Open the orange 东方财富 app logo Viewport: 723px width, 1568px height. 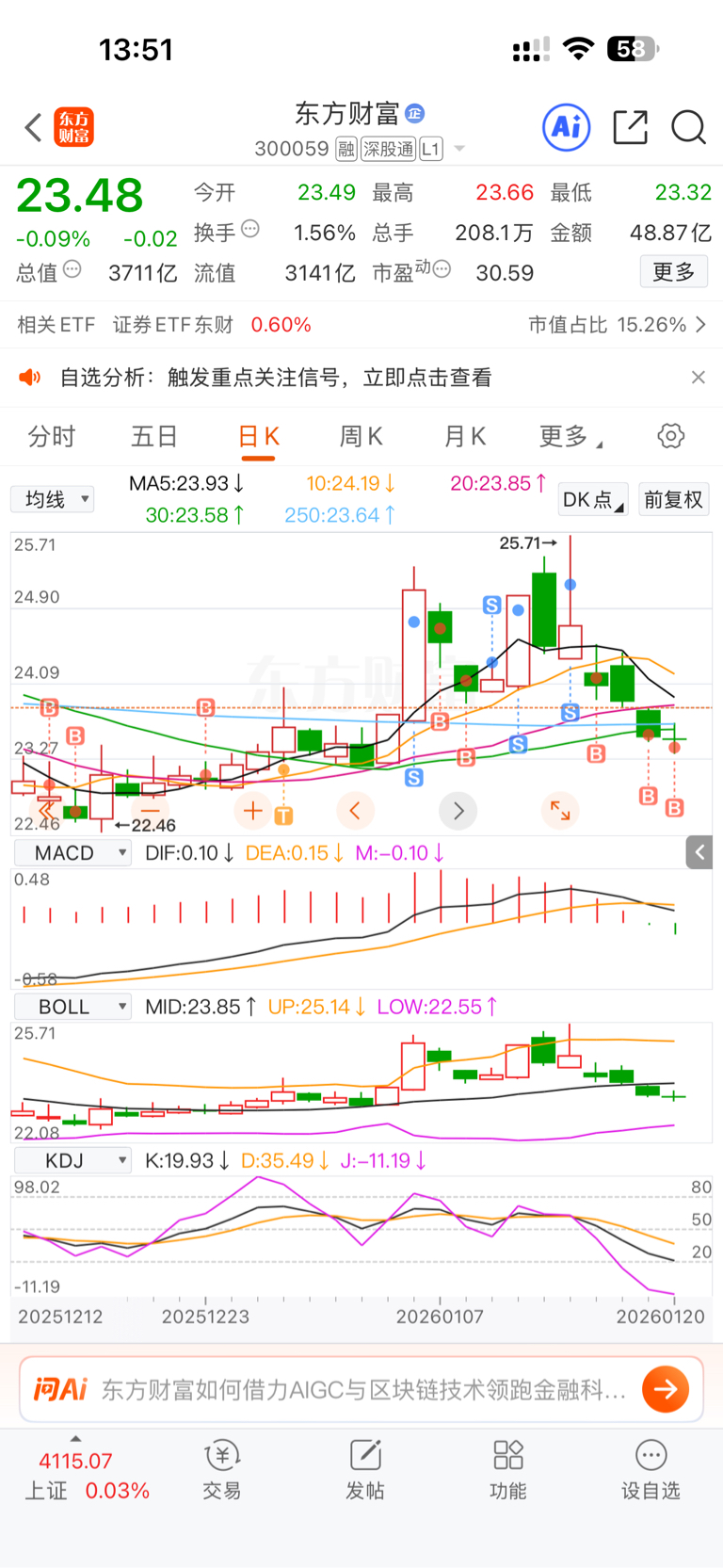[x=74, y=127]
